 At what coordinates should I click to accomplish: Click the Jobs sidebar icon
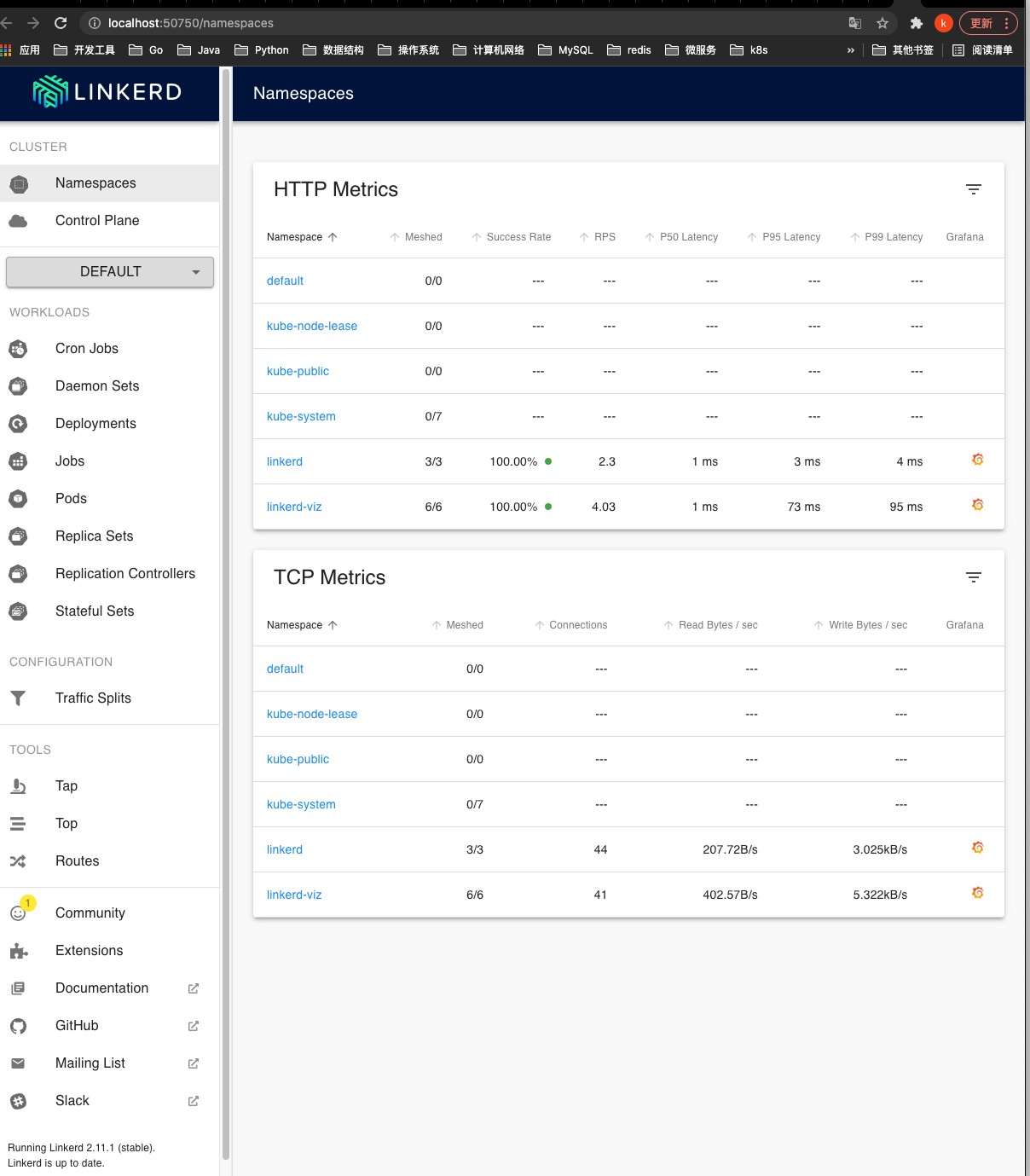(x=18, y=461)
